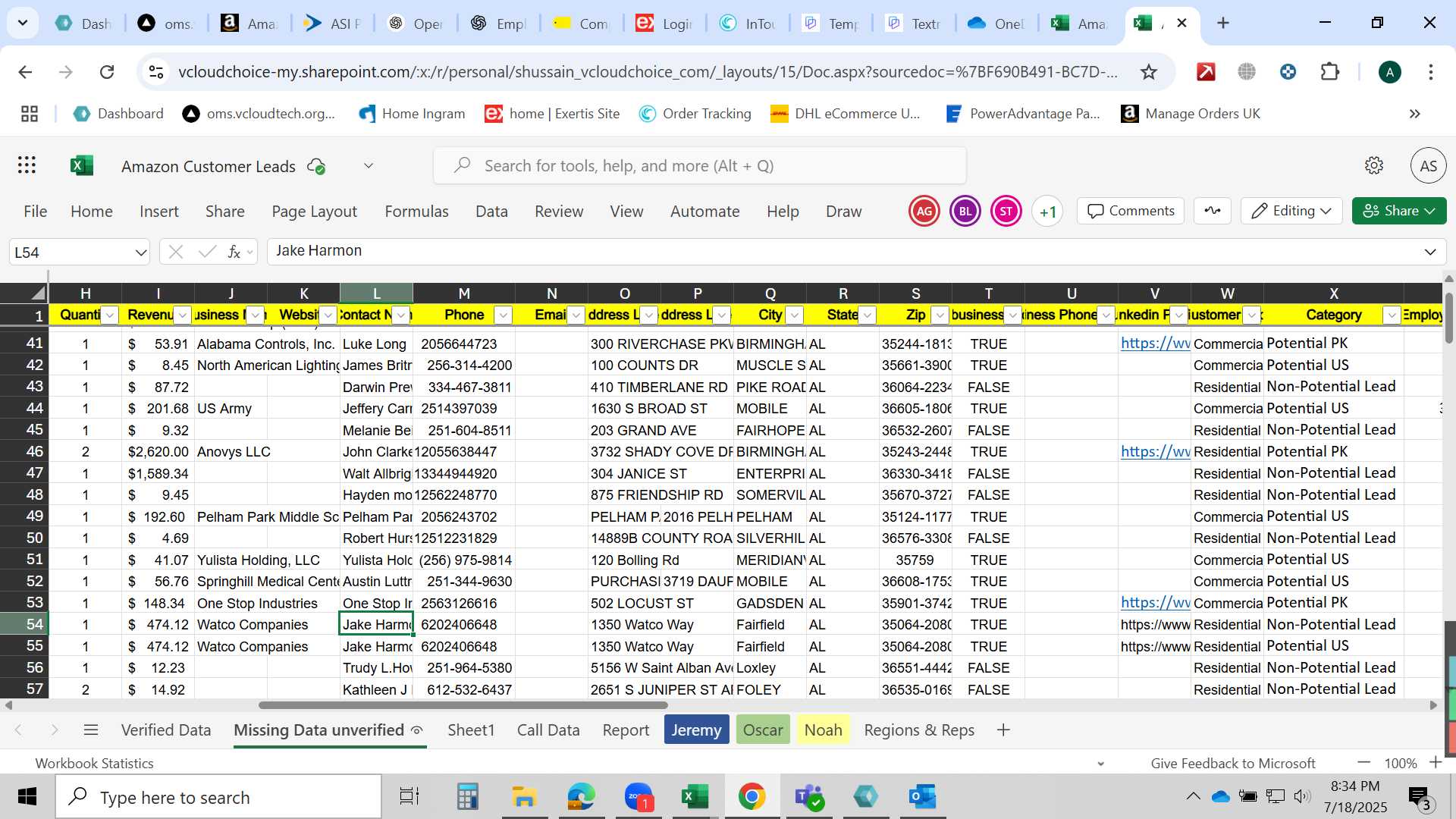Click the select all corner triangle
1456x819 pixels.
(37, 293)
